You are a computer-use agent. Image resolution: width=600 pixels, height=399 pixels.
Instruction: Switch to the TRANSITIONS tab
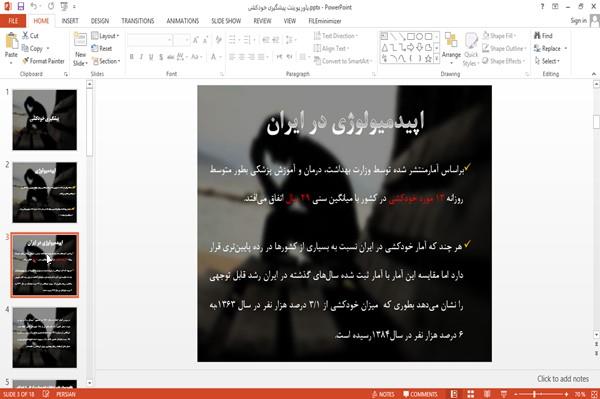click(x=138, y=21)
